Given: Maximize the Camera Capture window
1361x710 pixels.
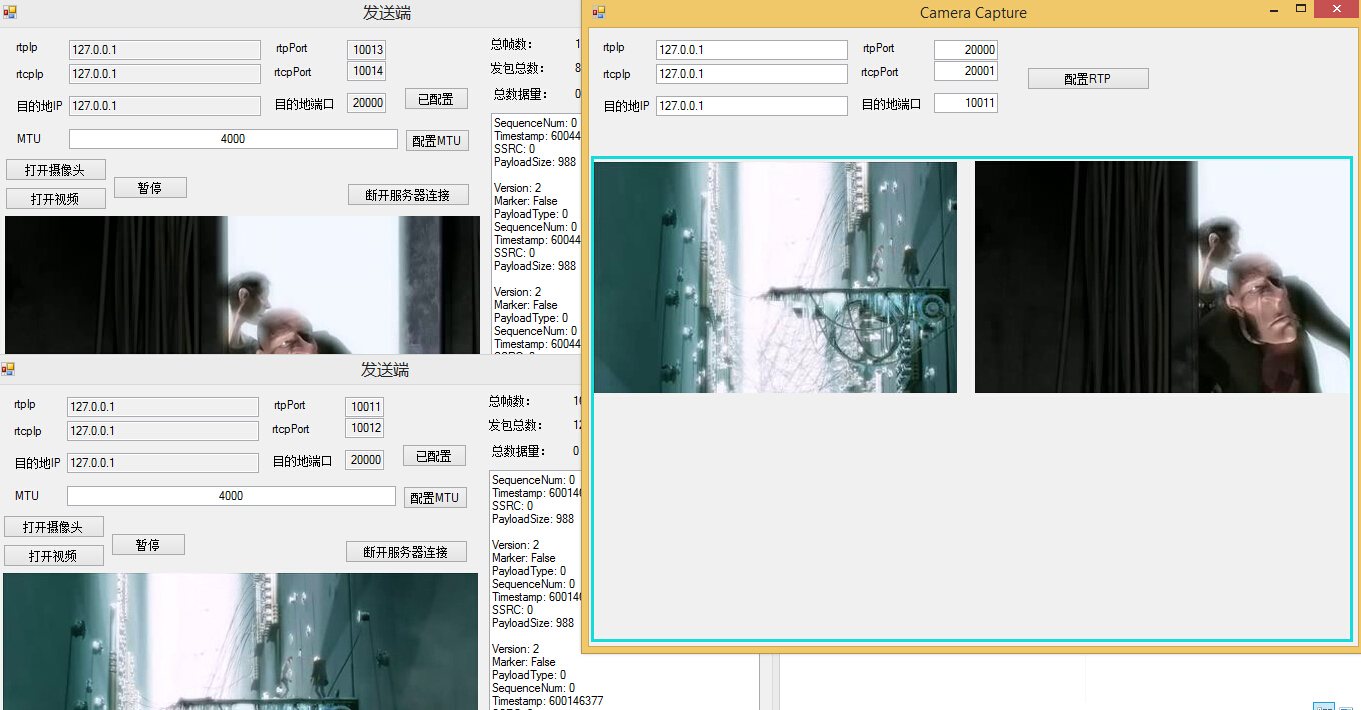Looking at the screenshot, I should (x=1301, y=9).
